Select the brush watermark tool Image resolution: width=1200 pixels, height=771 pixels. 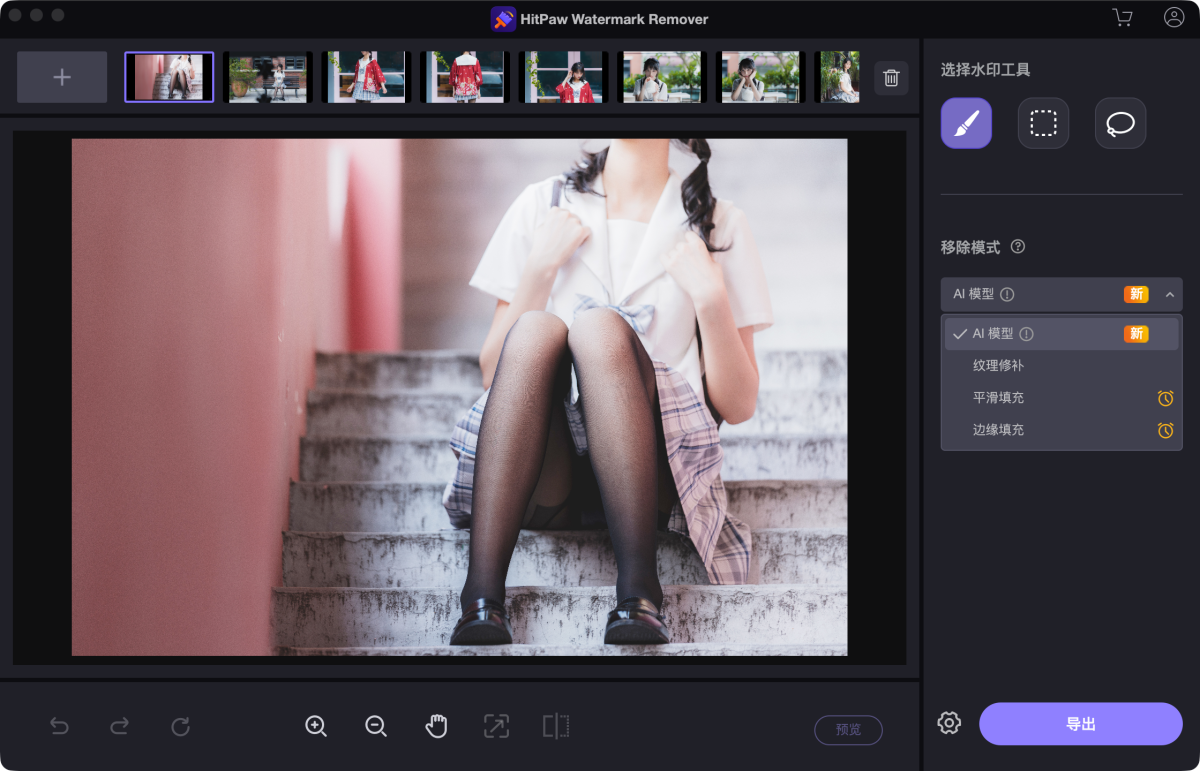tap(966, 123)
